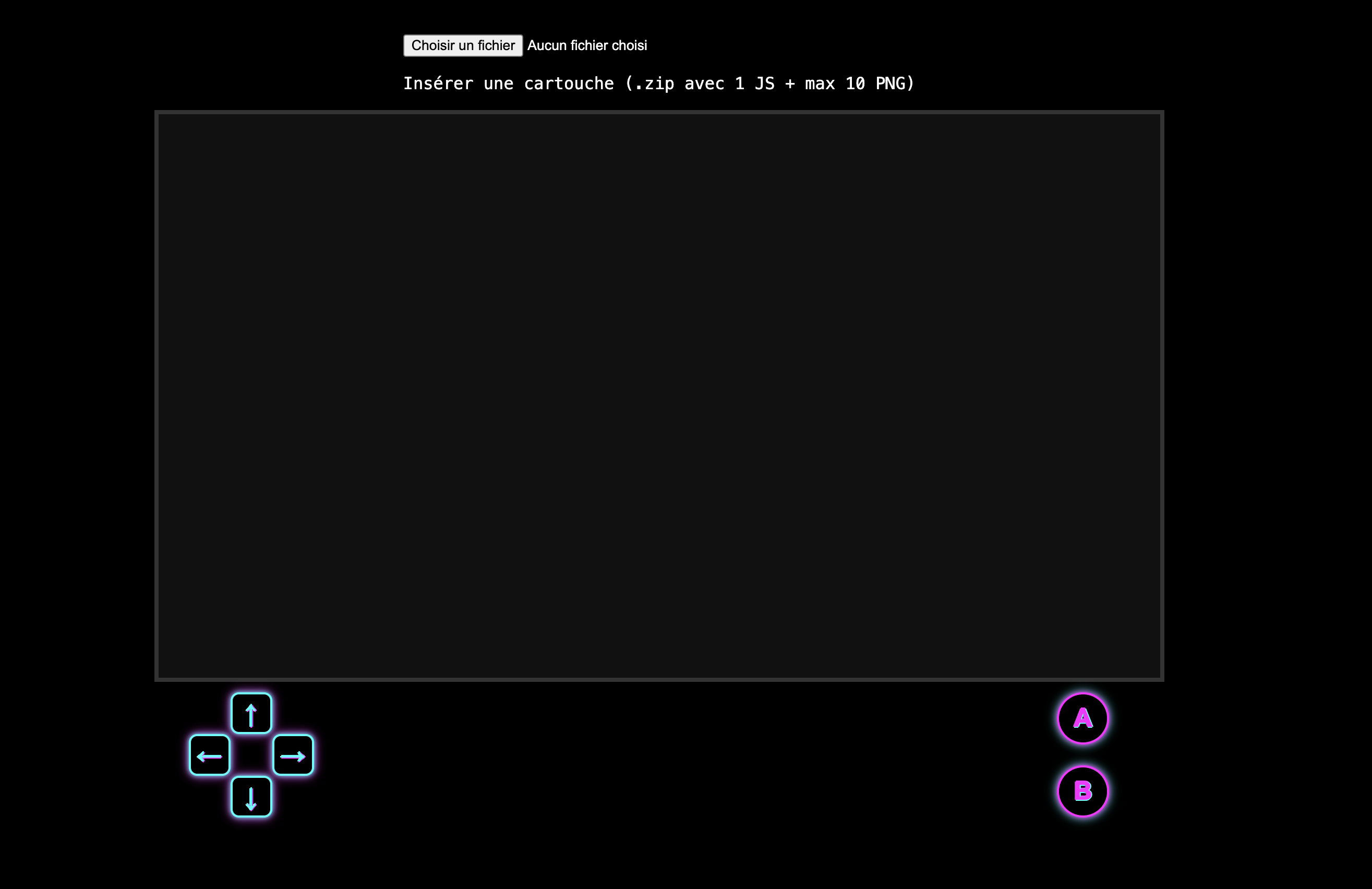Push the magenta B button
The image size is (1372, 889).
click(x=1082, y=791)
